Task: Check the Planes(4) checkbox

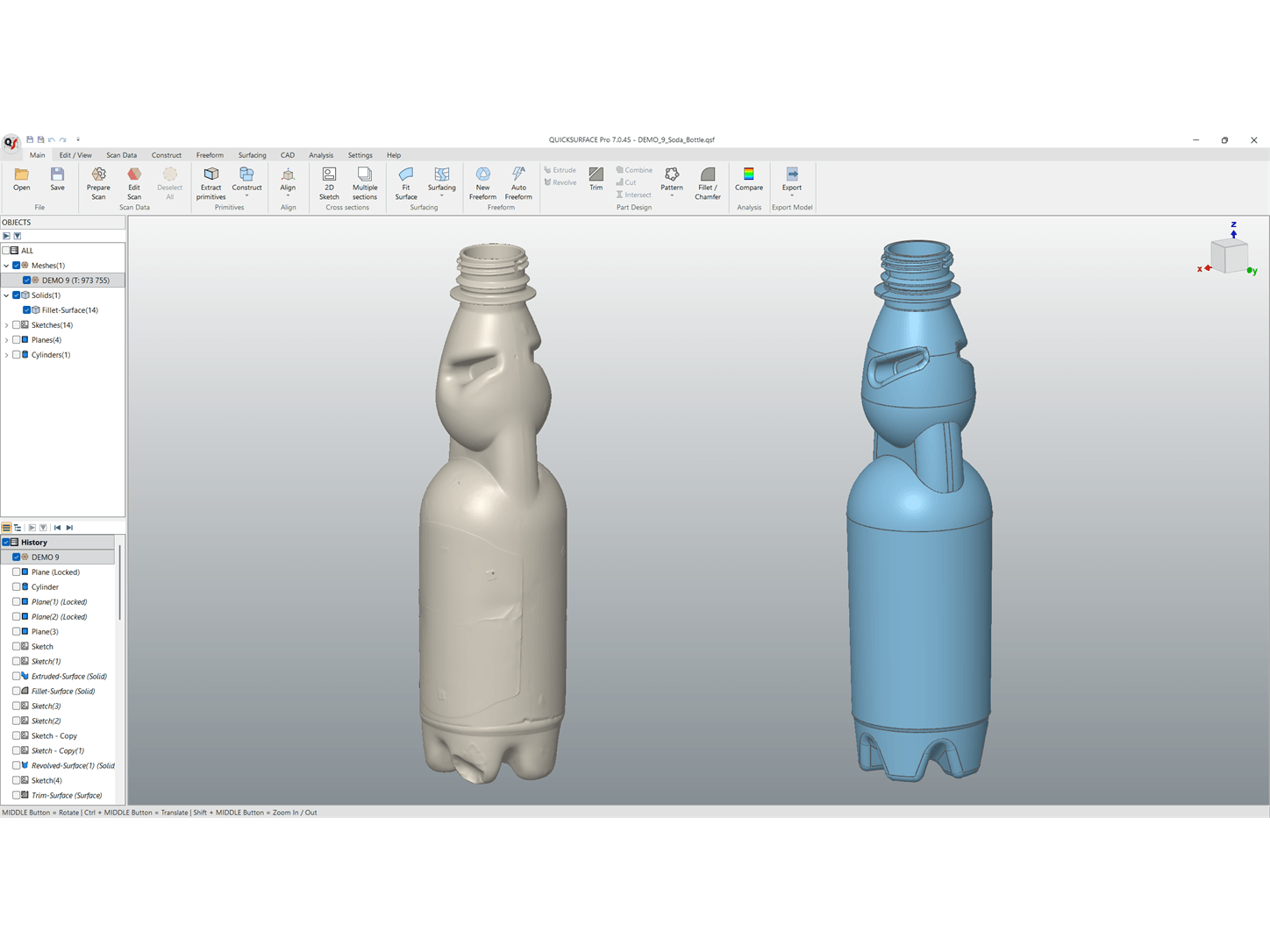Action: 16,340
